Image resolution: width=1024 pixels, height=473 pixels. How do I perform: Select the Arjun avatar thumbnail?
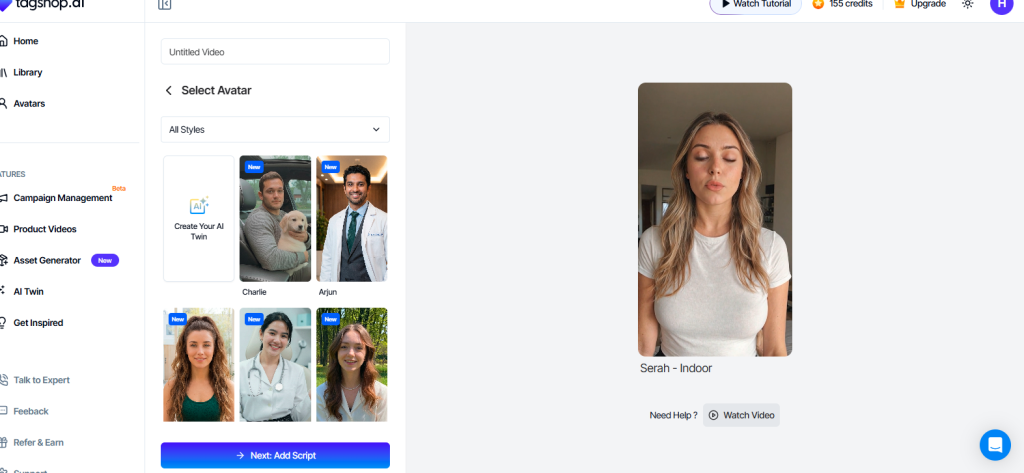point(352,218)
